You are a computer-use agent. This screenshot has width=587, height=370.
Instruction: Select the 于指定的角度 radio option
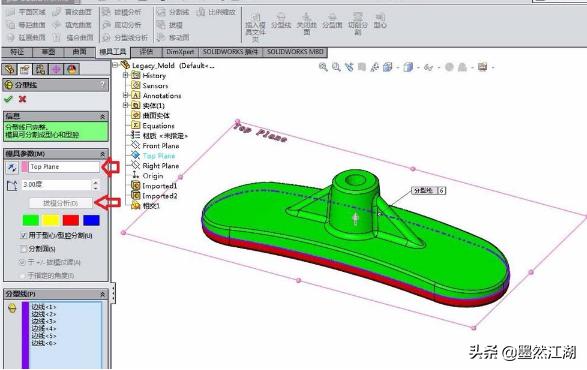(22, 276)
